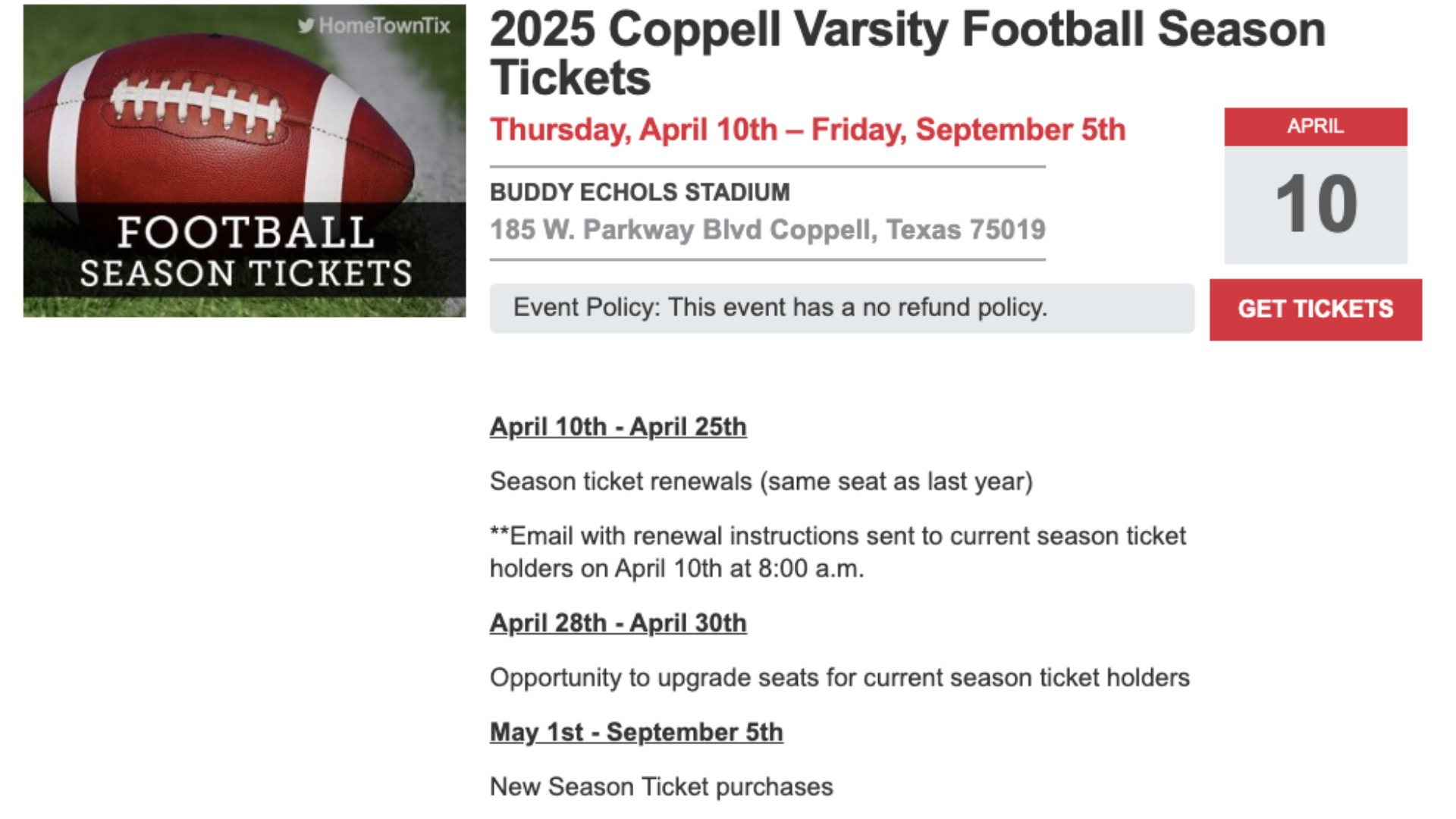This screenshot has height=819, width=1456.
Task: Click the New Season Ticket purchases text
Action: point(661,787)
